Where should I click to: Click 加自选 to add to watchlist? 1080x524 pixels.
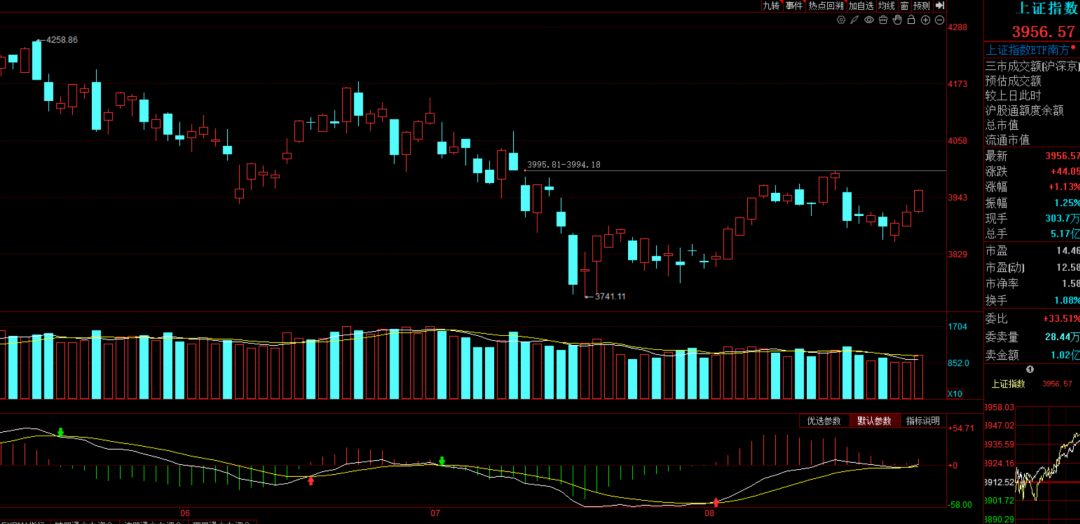tap(861, 6)
